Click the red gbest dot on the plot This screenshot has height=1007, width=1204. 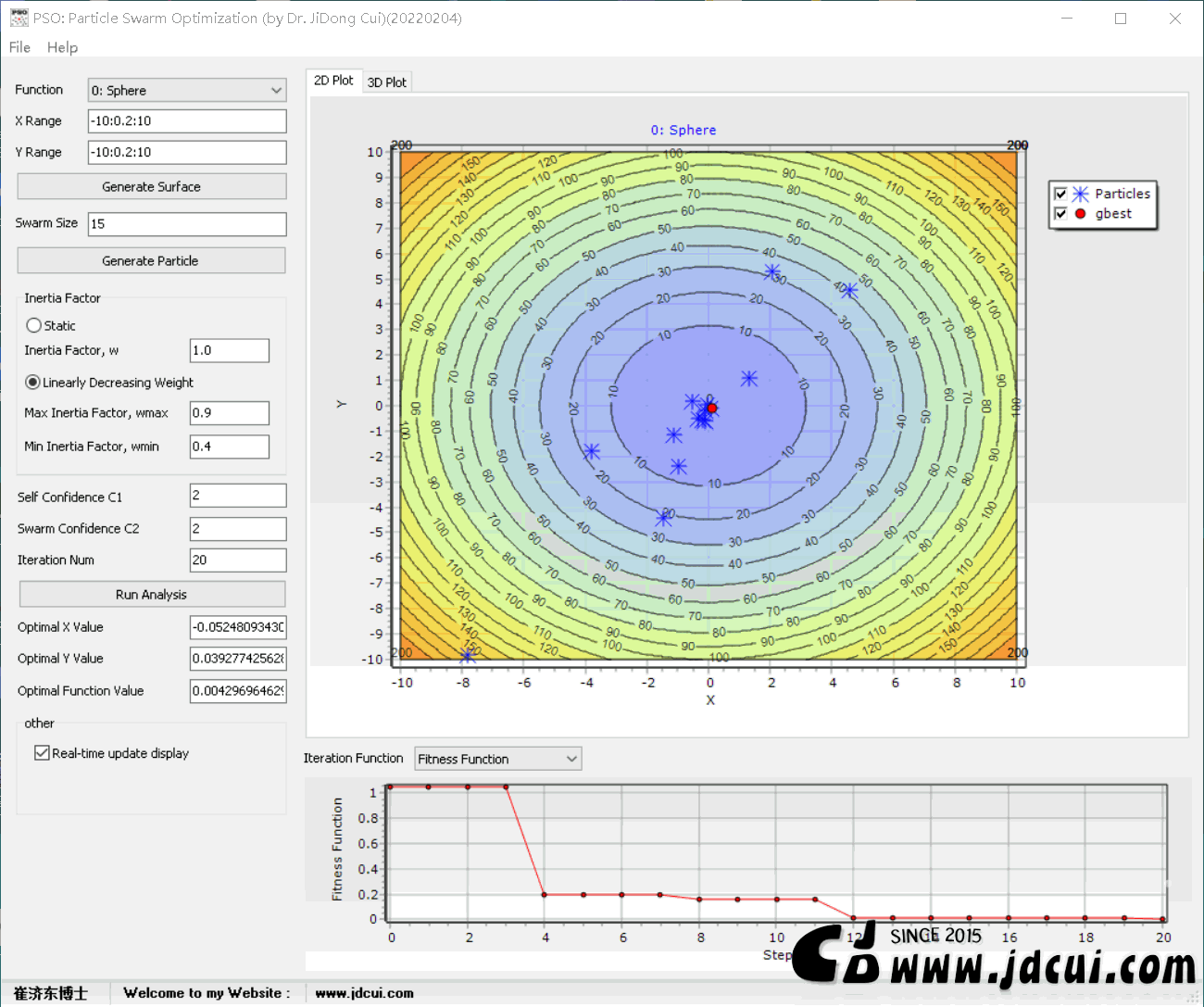pos(711,408)
